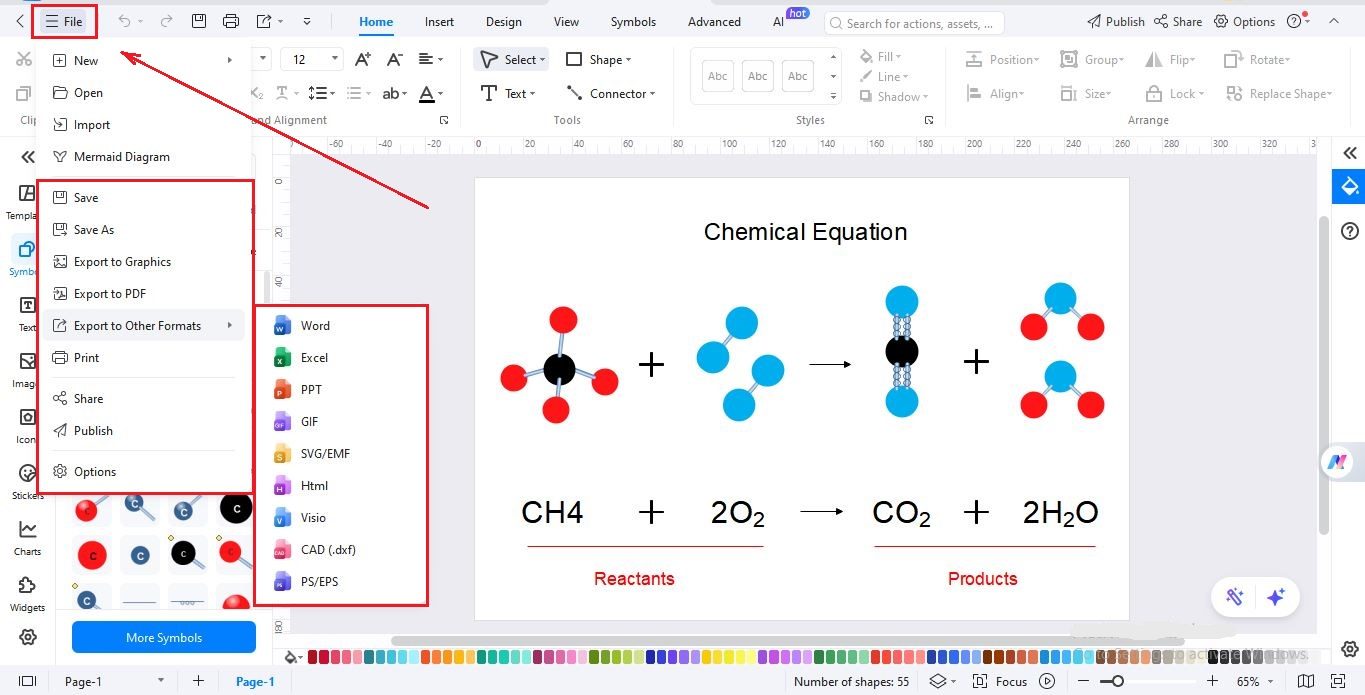Expand the Export to Other Formats submenu
1365x695 pixels.
pyautogui.click(x=138, y=325)
